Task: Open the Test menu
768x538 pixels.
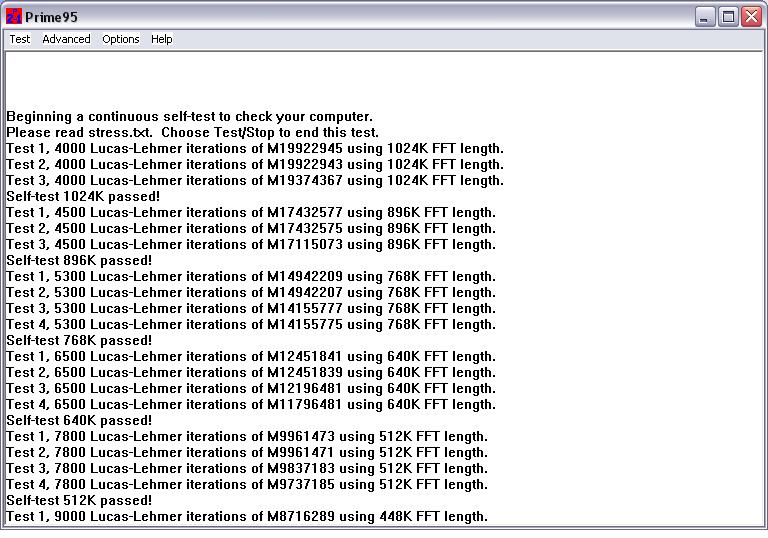Action: tap(20, 39)
